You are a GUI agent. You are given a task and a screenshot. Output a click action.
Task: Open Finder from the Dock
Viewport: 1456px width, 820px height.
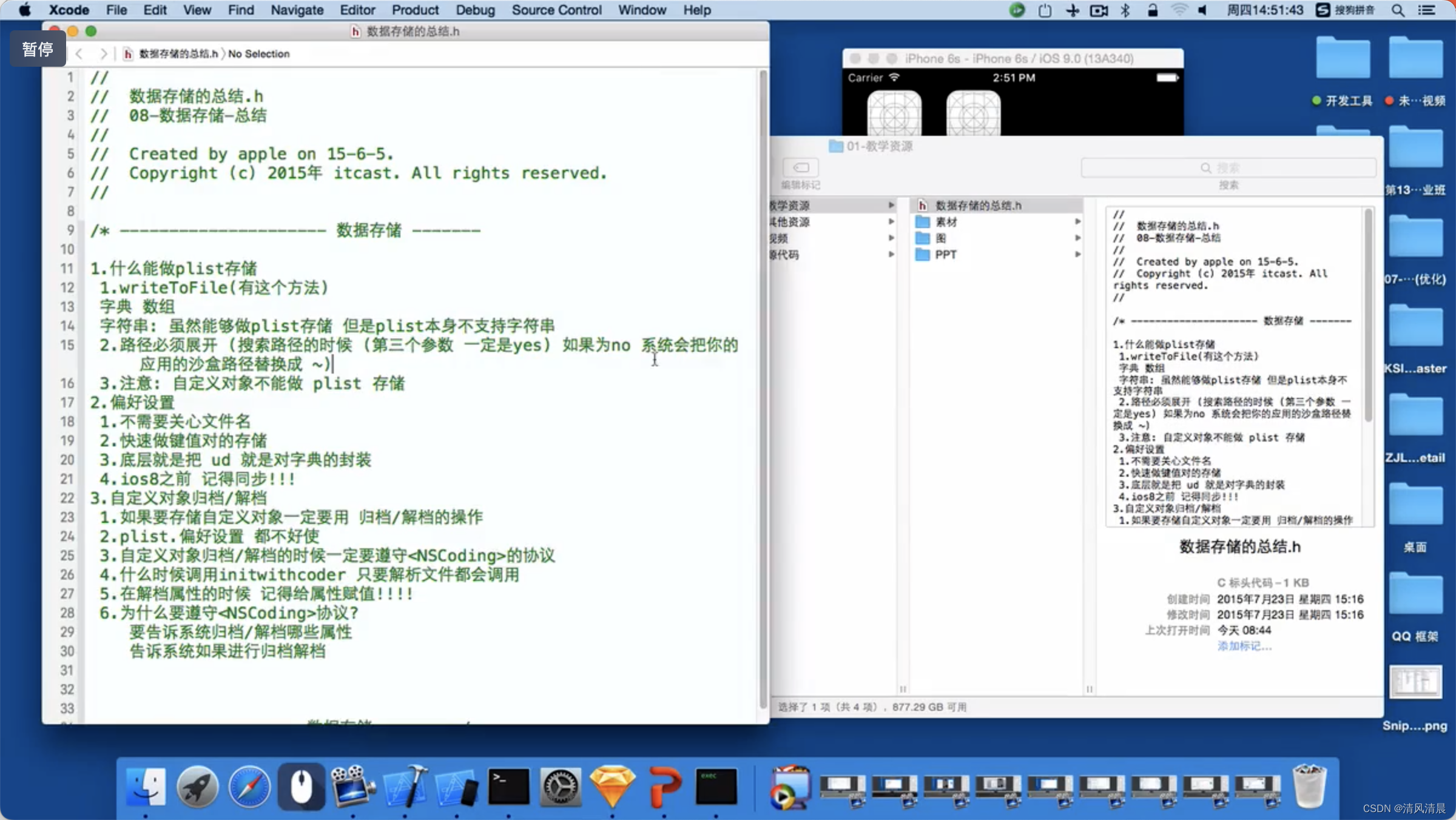point(146,787)
